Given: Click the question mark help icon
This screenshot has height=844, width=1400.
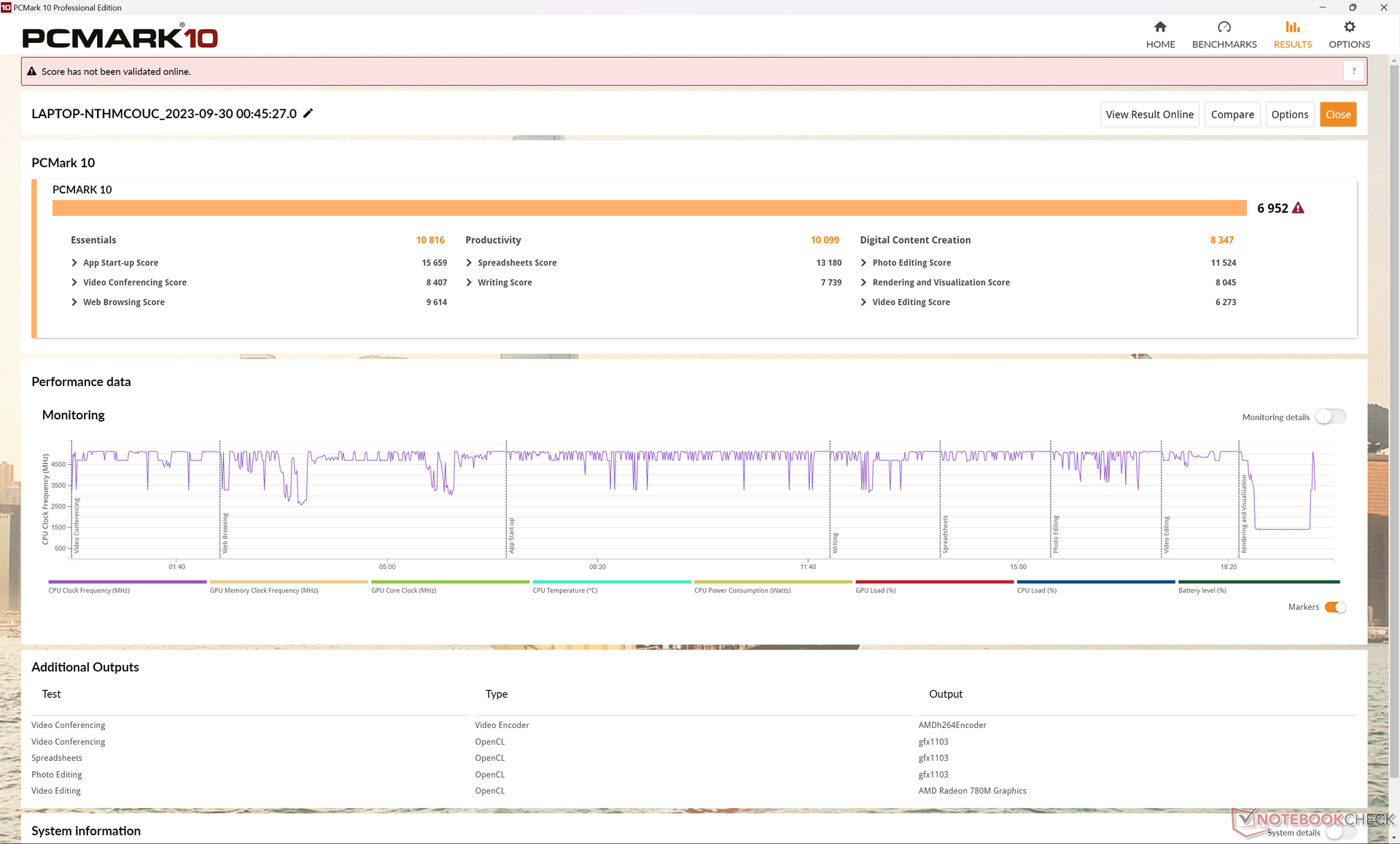Looking at the screenshot, I should [1354, 71].
